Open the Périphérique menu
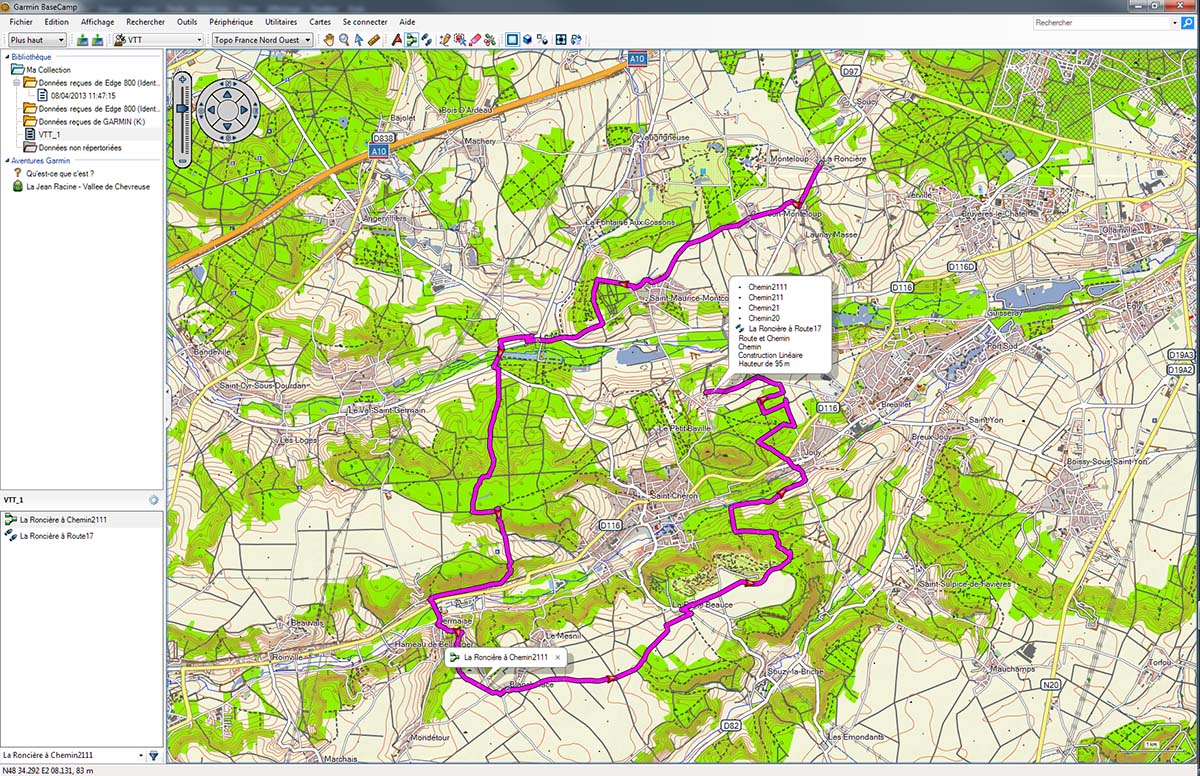The height and width of the screenshot is (776, 1200). pyautogui.click(x=232, y=21)
